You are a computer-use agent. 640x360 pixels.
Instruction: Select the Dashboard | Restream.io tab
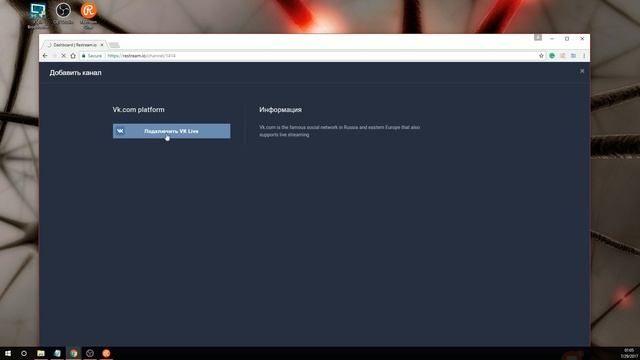76,44
